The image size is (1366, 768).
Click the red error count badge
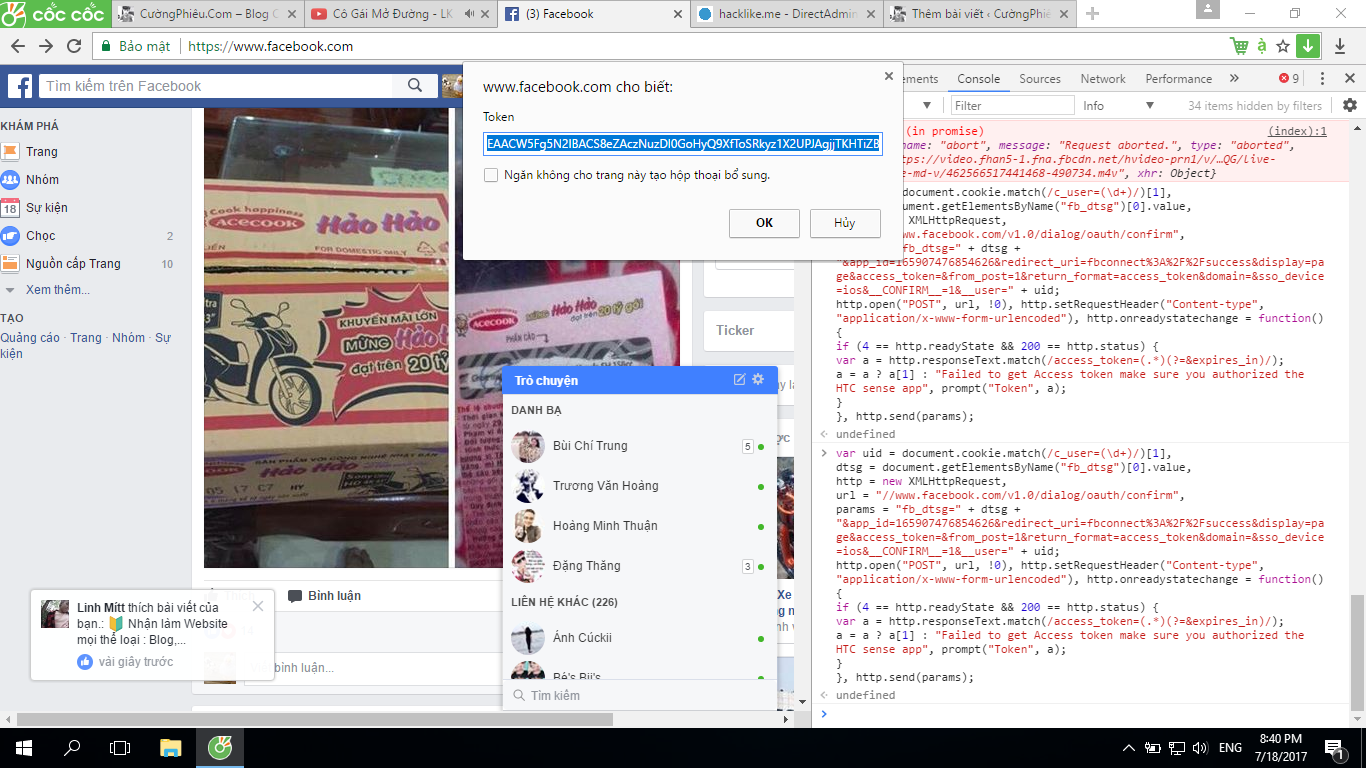tap(1289, 79)
